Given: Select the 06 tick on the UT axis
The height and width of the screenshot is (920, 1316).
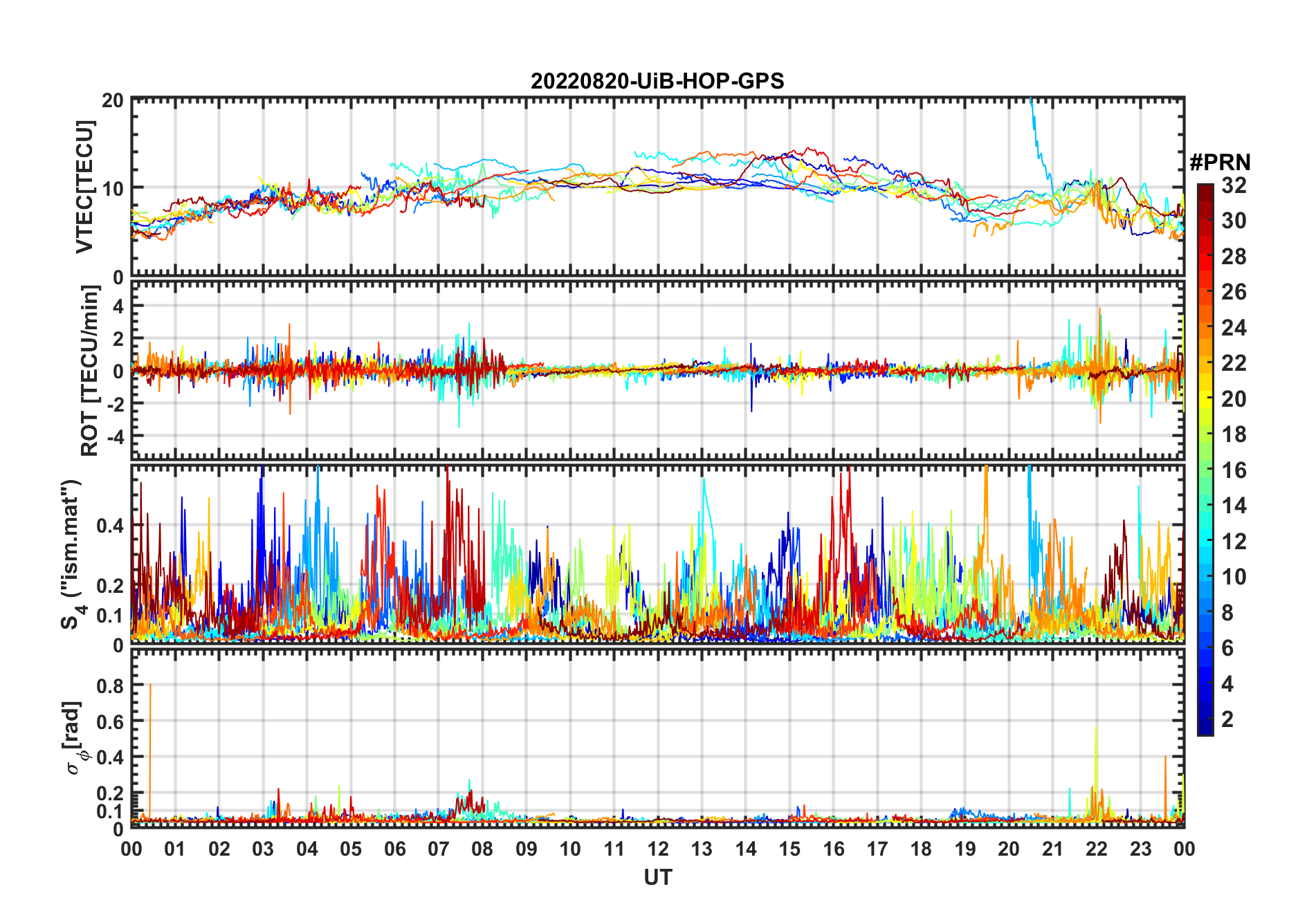Looking at the screenshot, I should tap(394, 849).
